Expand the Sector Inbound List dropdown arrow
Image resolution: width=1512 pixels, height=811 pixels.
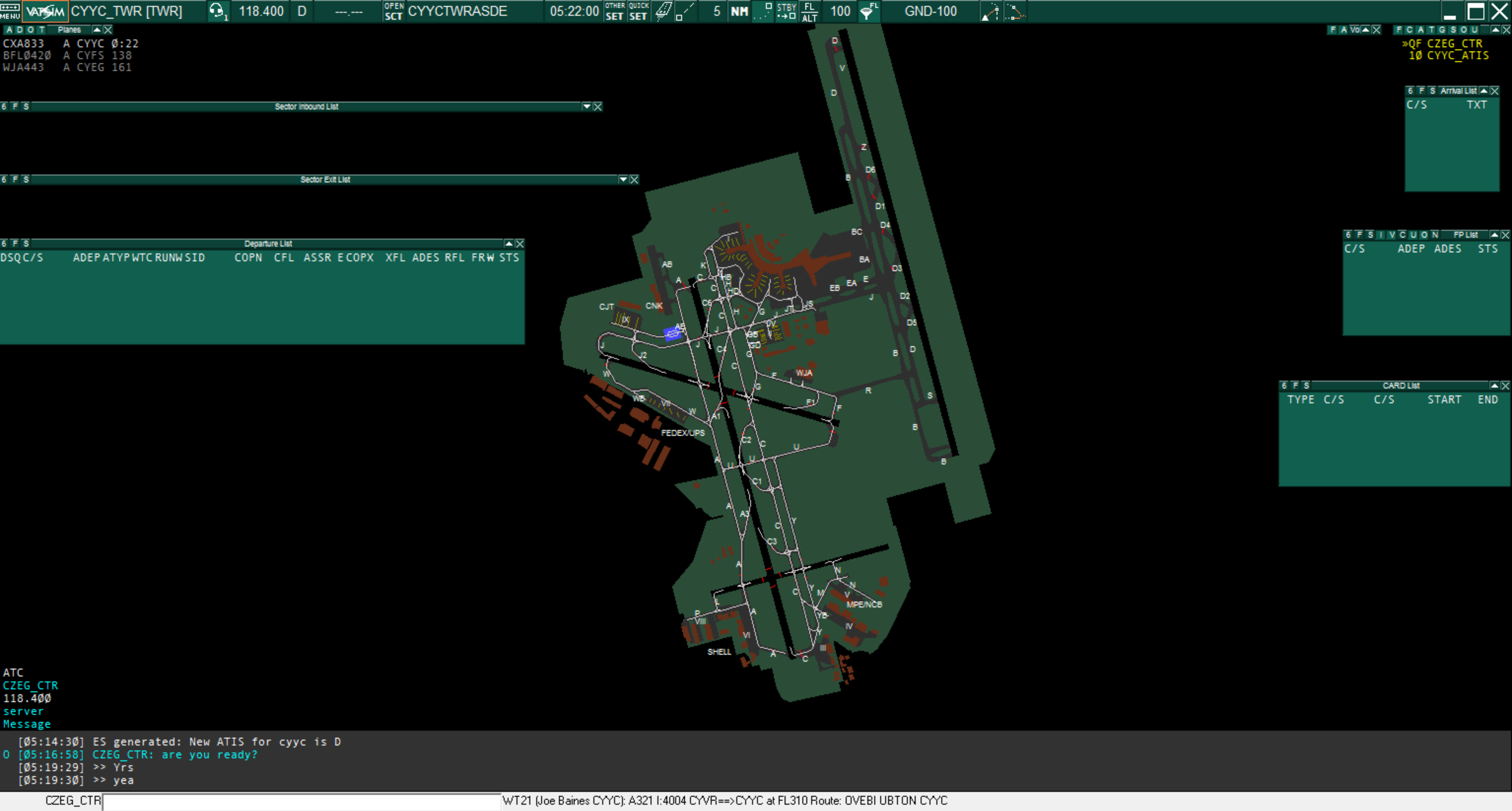click(586, 106)
